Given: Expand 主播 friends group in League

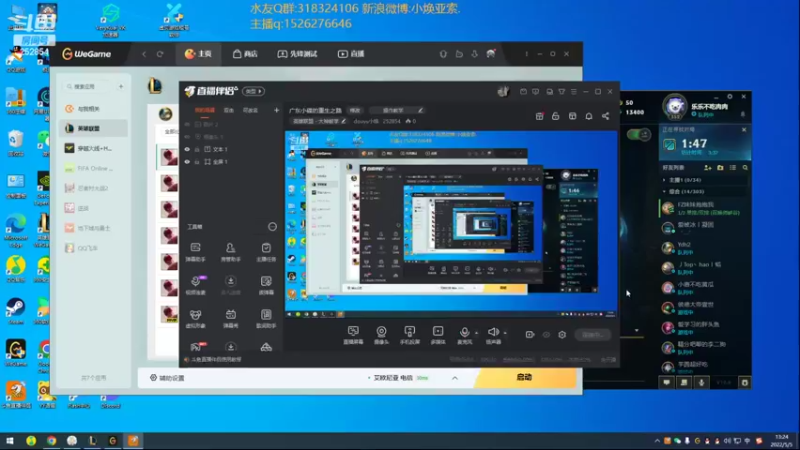Looking at the screenshot, I should pyautogui.click(x=664, y=180).
